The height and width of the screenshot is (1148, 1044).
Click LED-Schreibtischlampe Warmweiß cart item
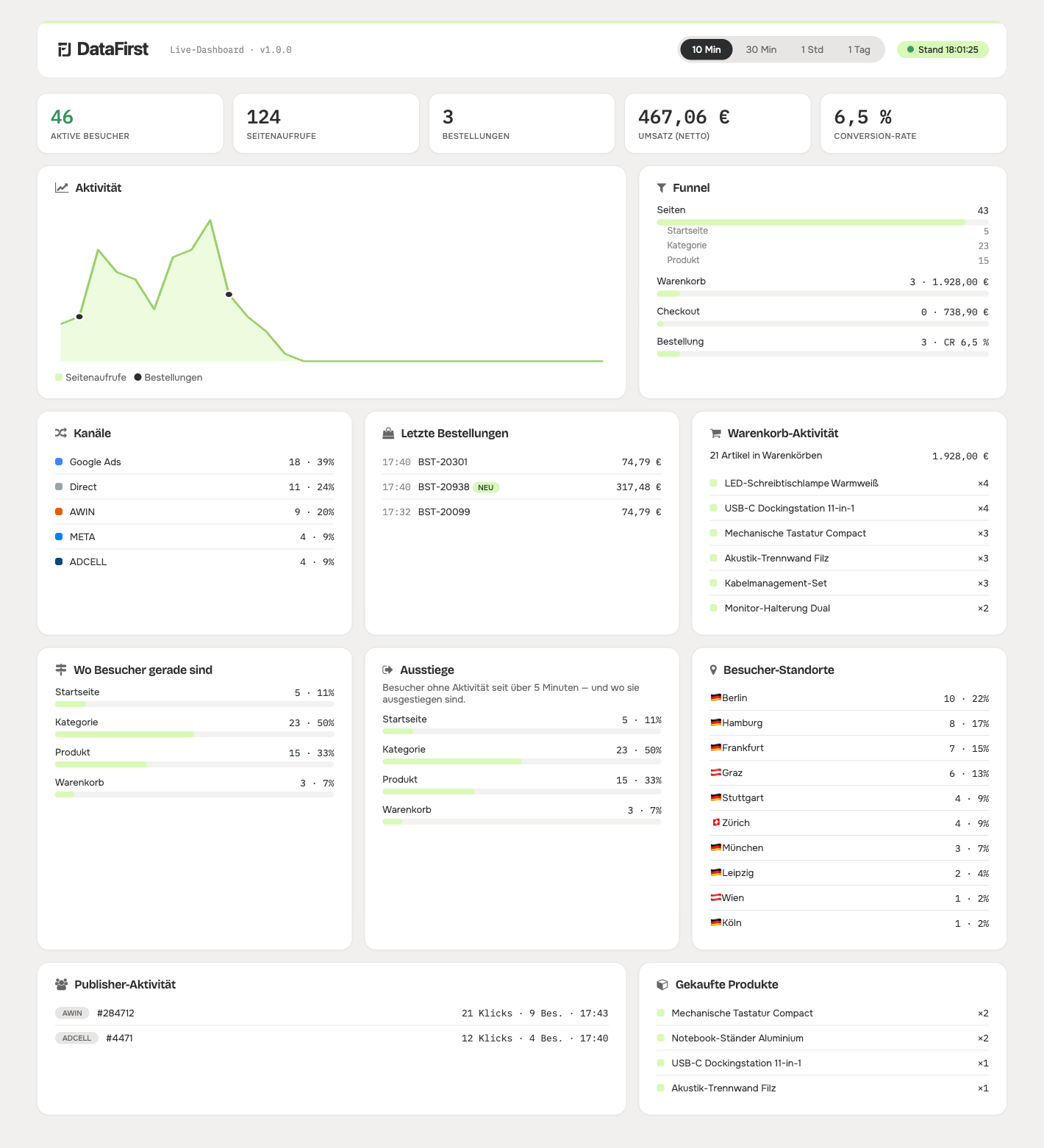(x=849, y=483)
